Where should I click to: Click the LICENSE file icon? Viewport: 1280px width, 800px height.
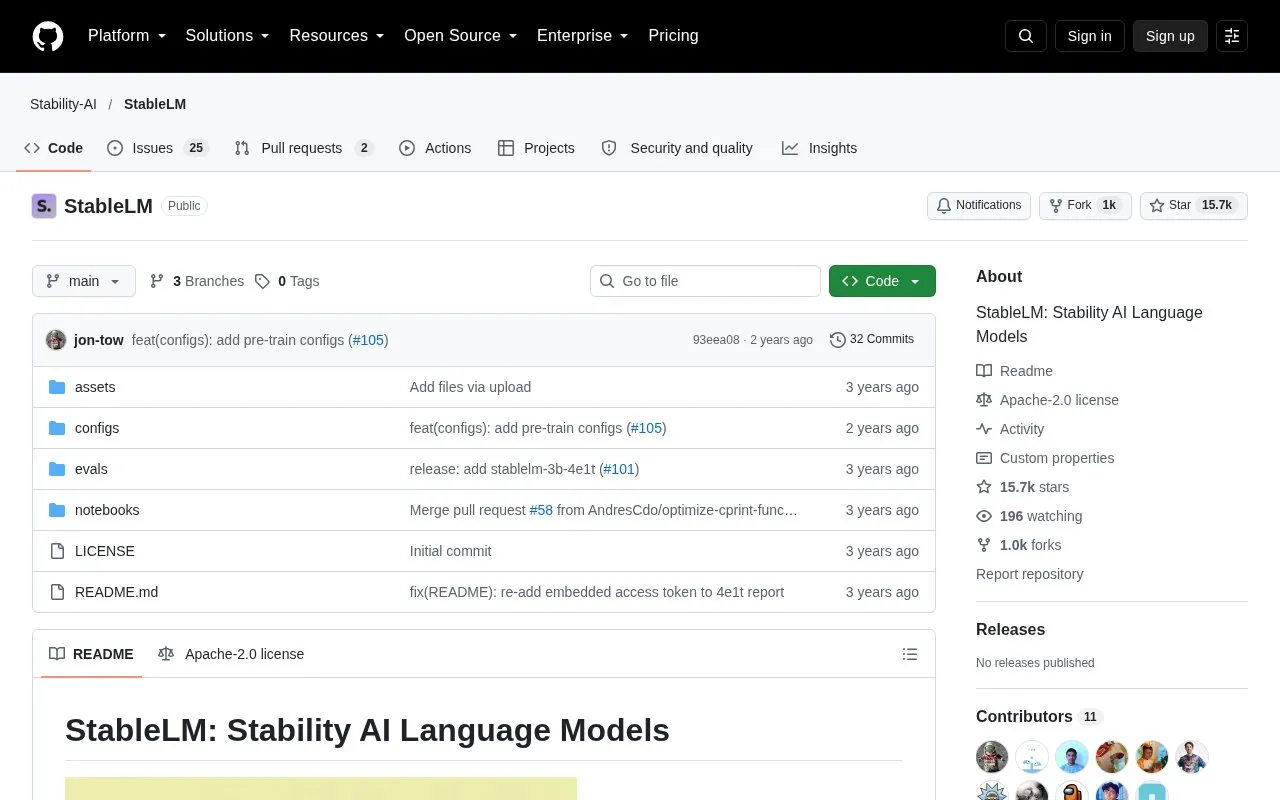click(57, 551)
